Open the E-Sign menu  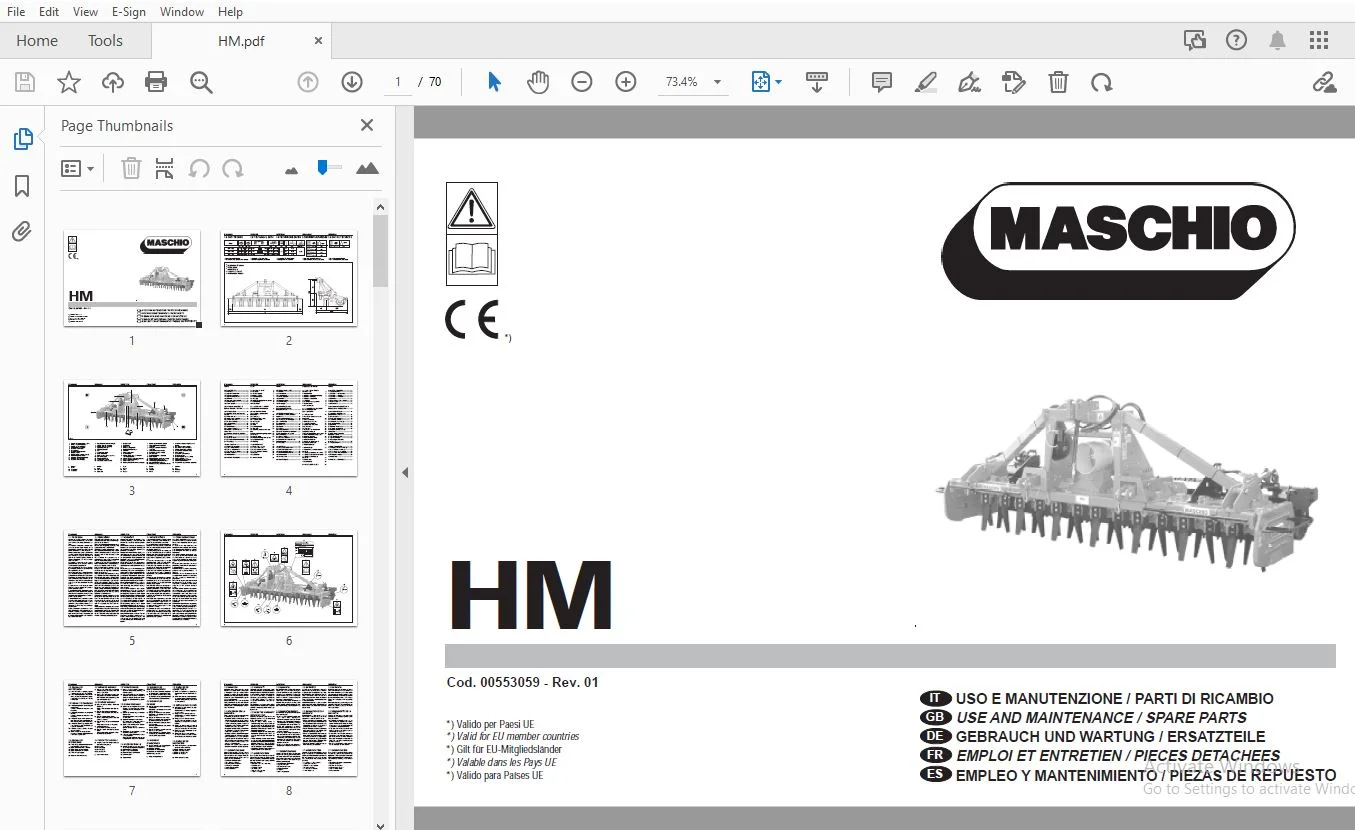point(128,12)
